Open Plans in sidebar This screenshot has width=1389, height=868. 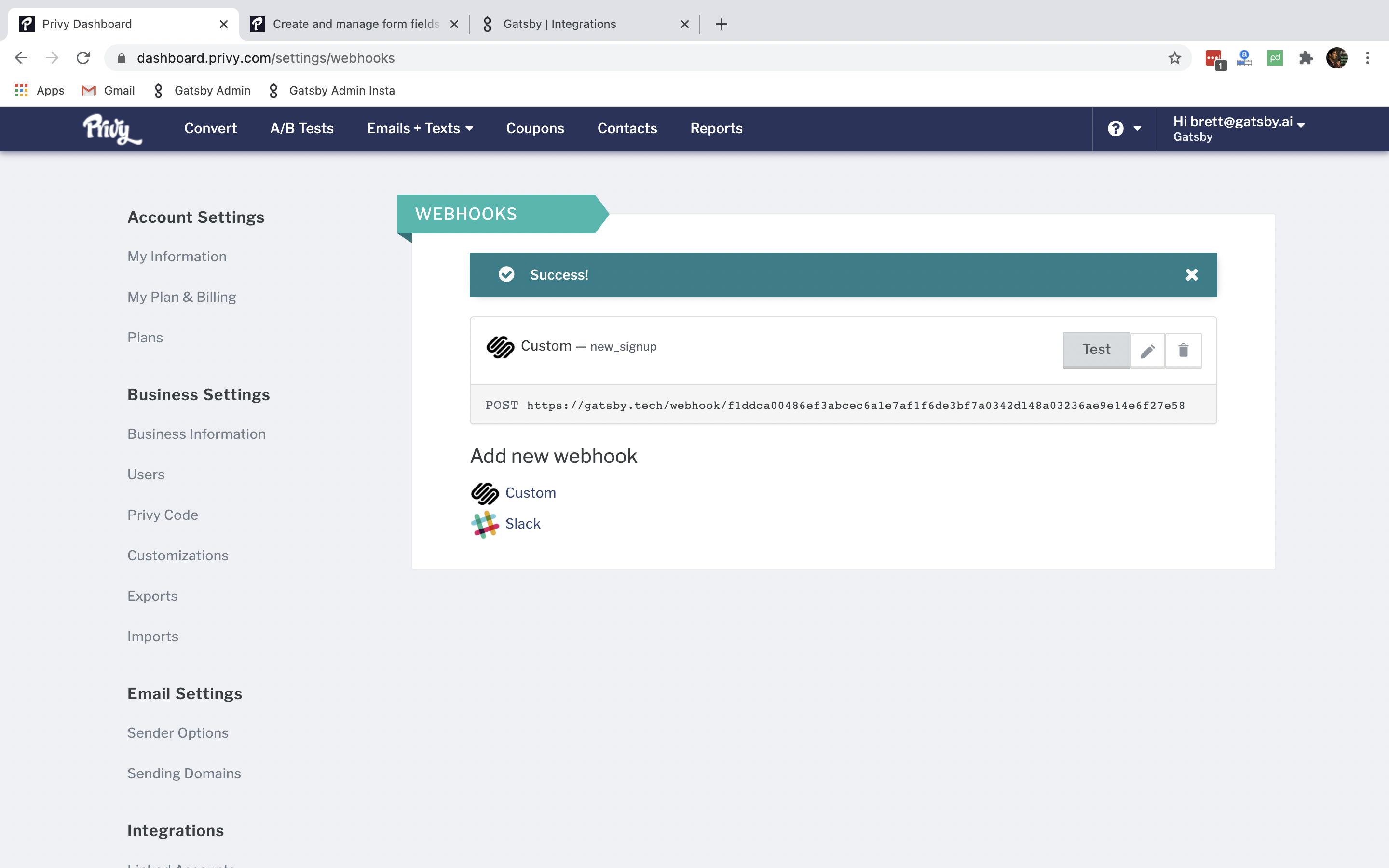pos(145,338)
